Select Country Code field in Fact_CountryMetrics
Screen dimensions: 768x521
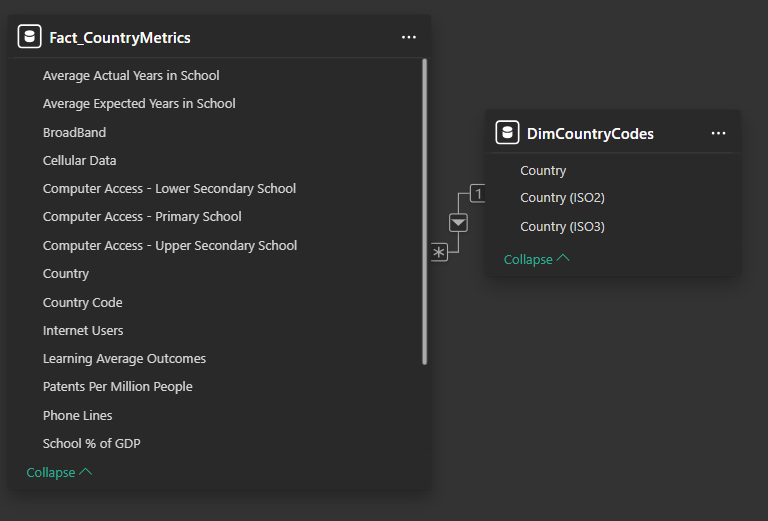click(82, 302)
